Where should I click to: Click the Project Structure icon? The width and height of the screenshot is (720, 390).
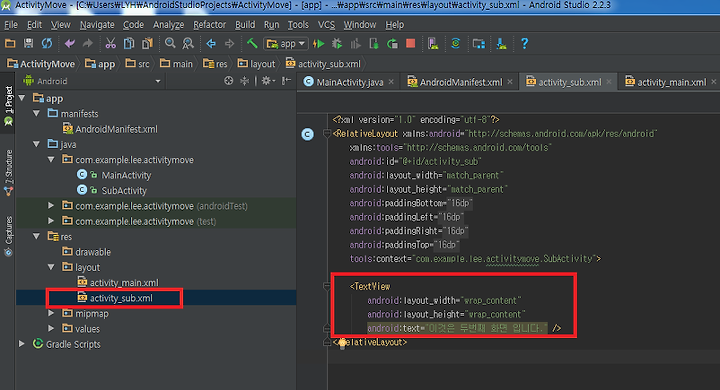[x=479, y=44]
